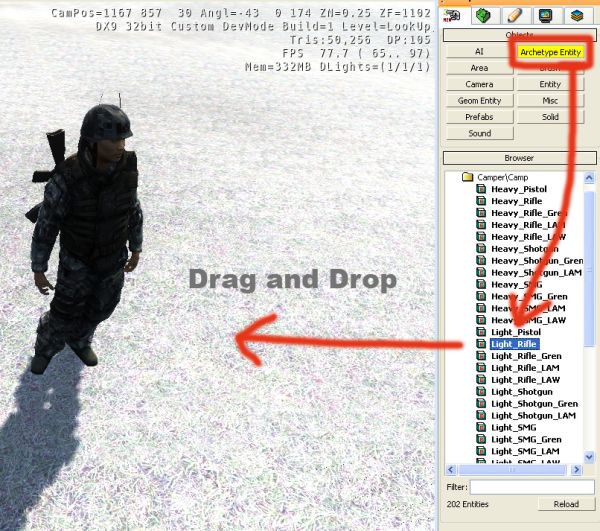Select Light_Rifle in the archetype list
The image size is (600, 531).
tap(514, 344)
